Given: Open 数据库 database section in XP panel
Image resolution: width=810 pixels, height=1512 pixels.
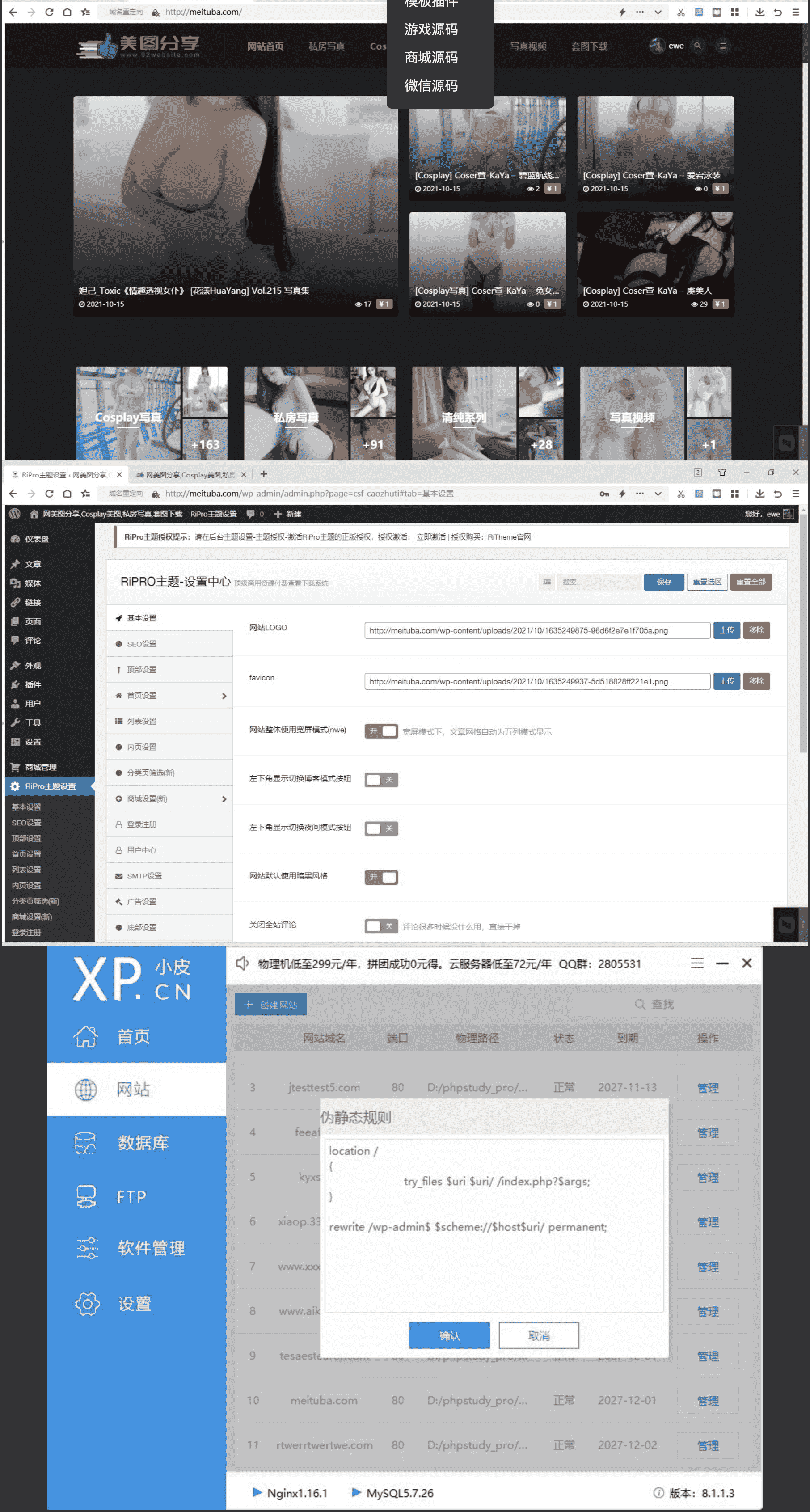Looking at the screenshot, I should (137, 1143).
